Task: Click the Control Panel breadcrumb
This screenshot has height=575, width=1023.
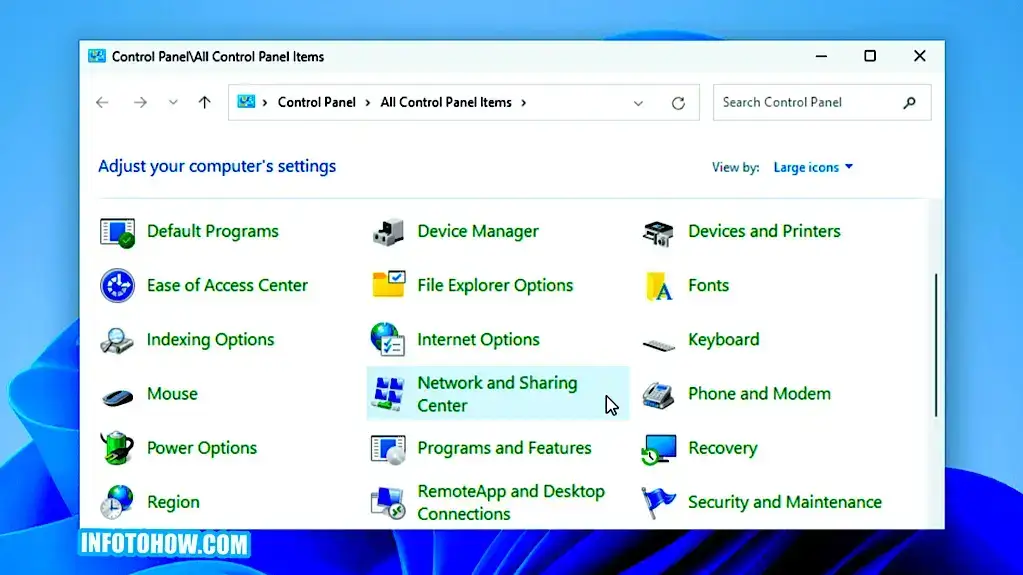Action: (x=316, y=102)
